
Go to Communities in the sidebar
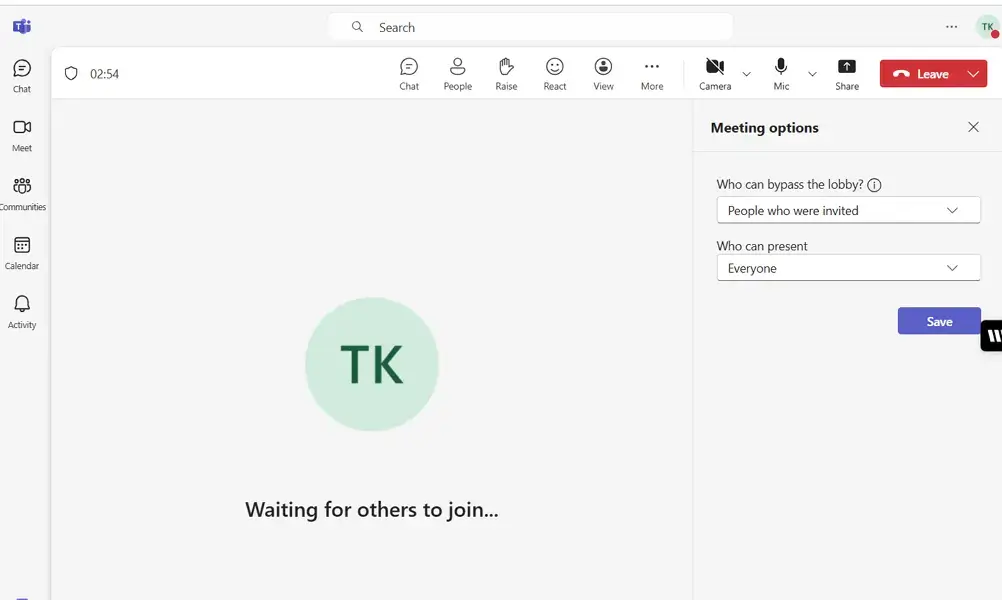point(21,190)
